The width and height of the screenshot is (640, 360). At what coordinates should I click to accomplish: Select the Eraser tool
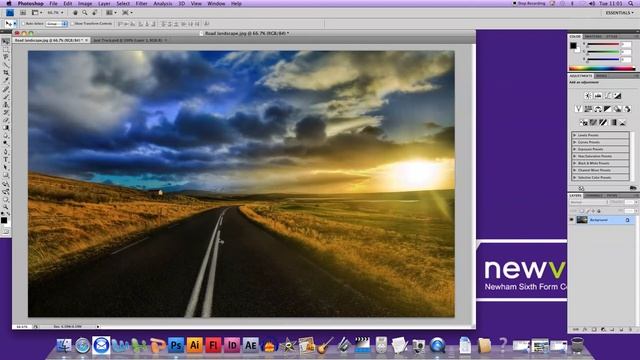6,120
